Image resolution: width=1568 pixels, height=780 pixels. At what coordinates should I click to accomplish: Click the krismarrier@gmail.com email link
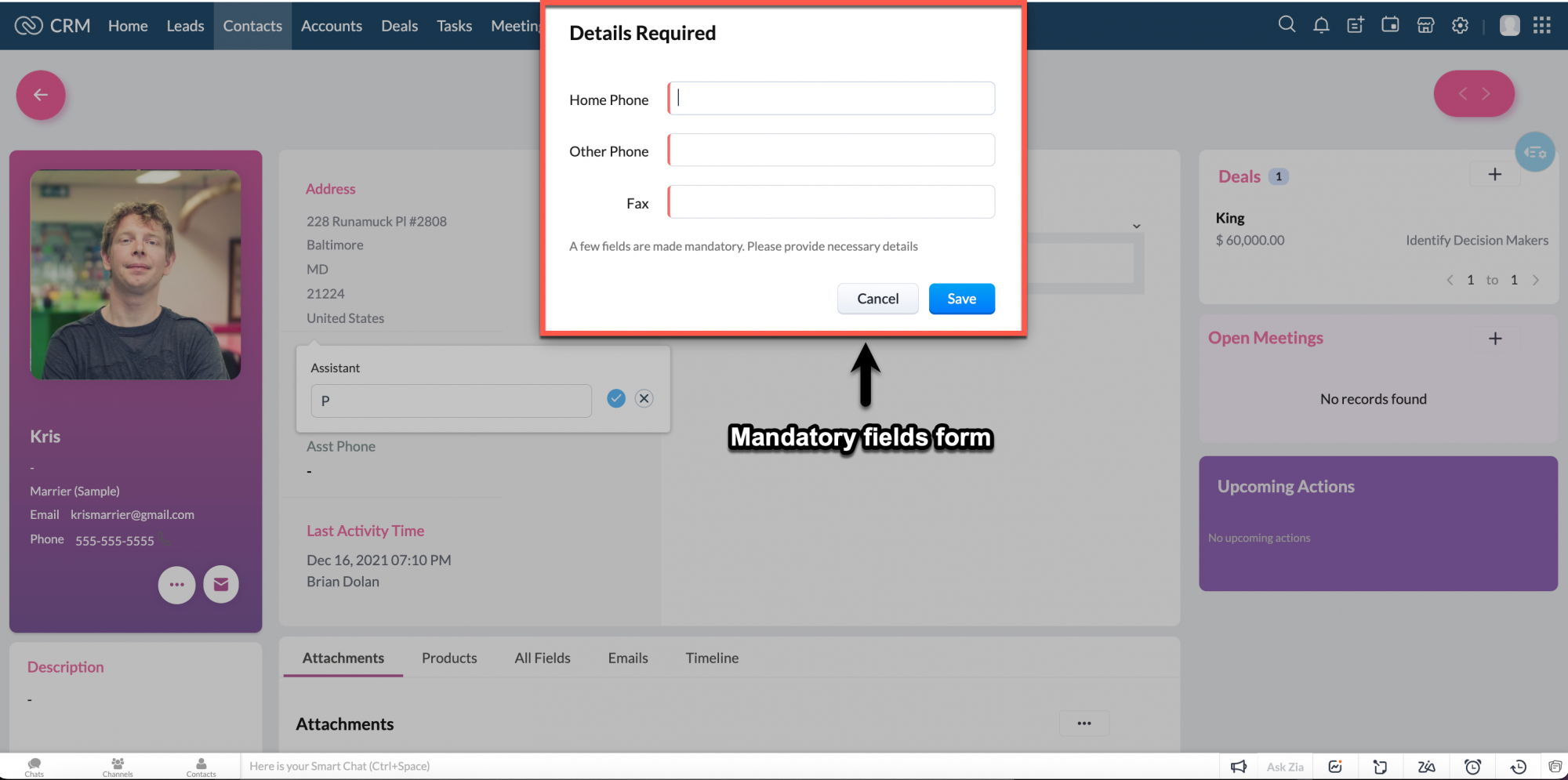coord(132,514)
